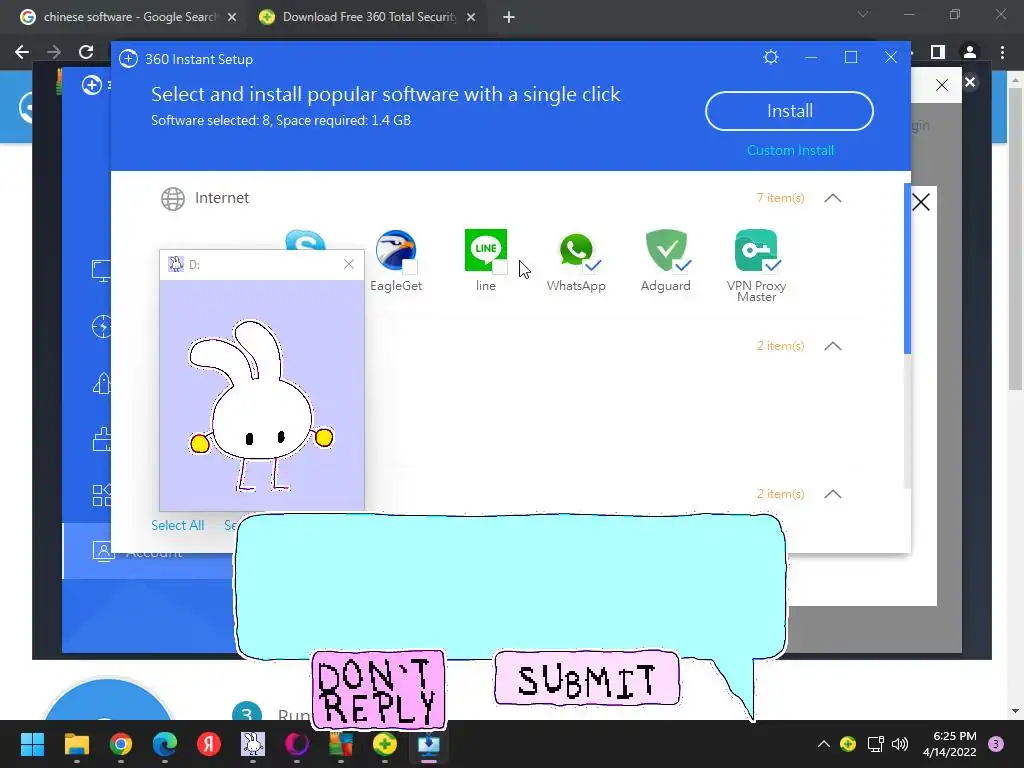This screenshot has width=1024, height=768.
Task: Open Windows Start menu
Action: point(32,744)
